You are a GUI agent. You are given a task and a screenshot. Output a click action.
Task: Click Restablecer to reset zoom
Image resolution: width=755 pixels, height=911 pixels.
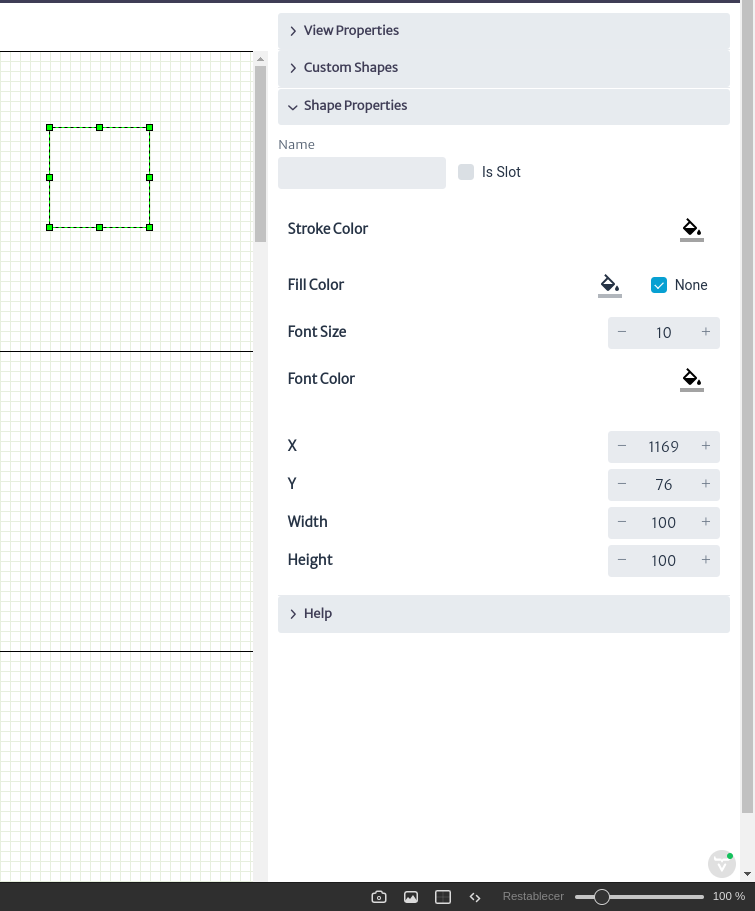(533, 896)
